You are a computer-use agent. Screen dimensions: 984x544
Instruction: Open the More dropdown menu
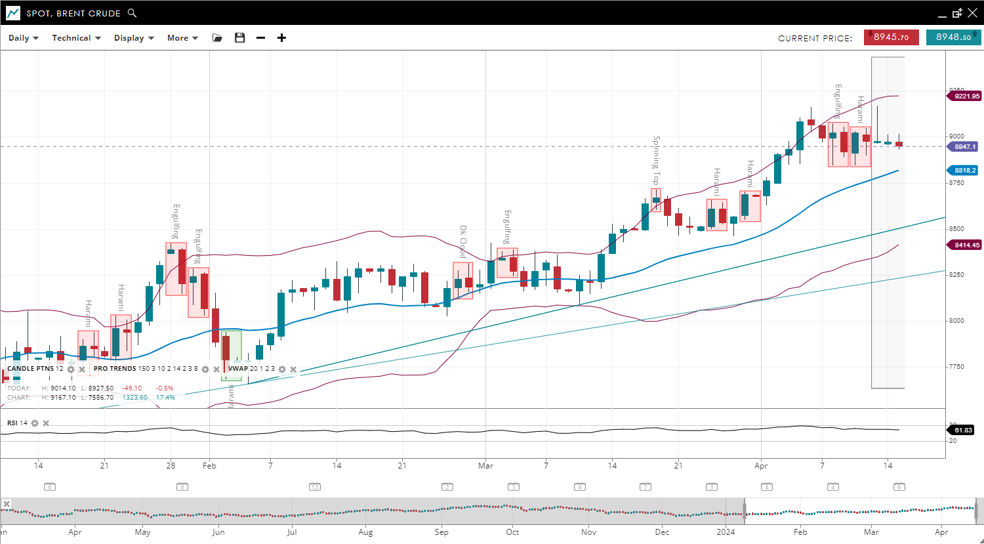coord(181,38)
